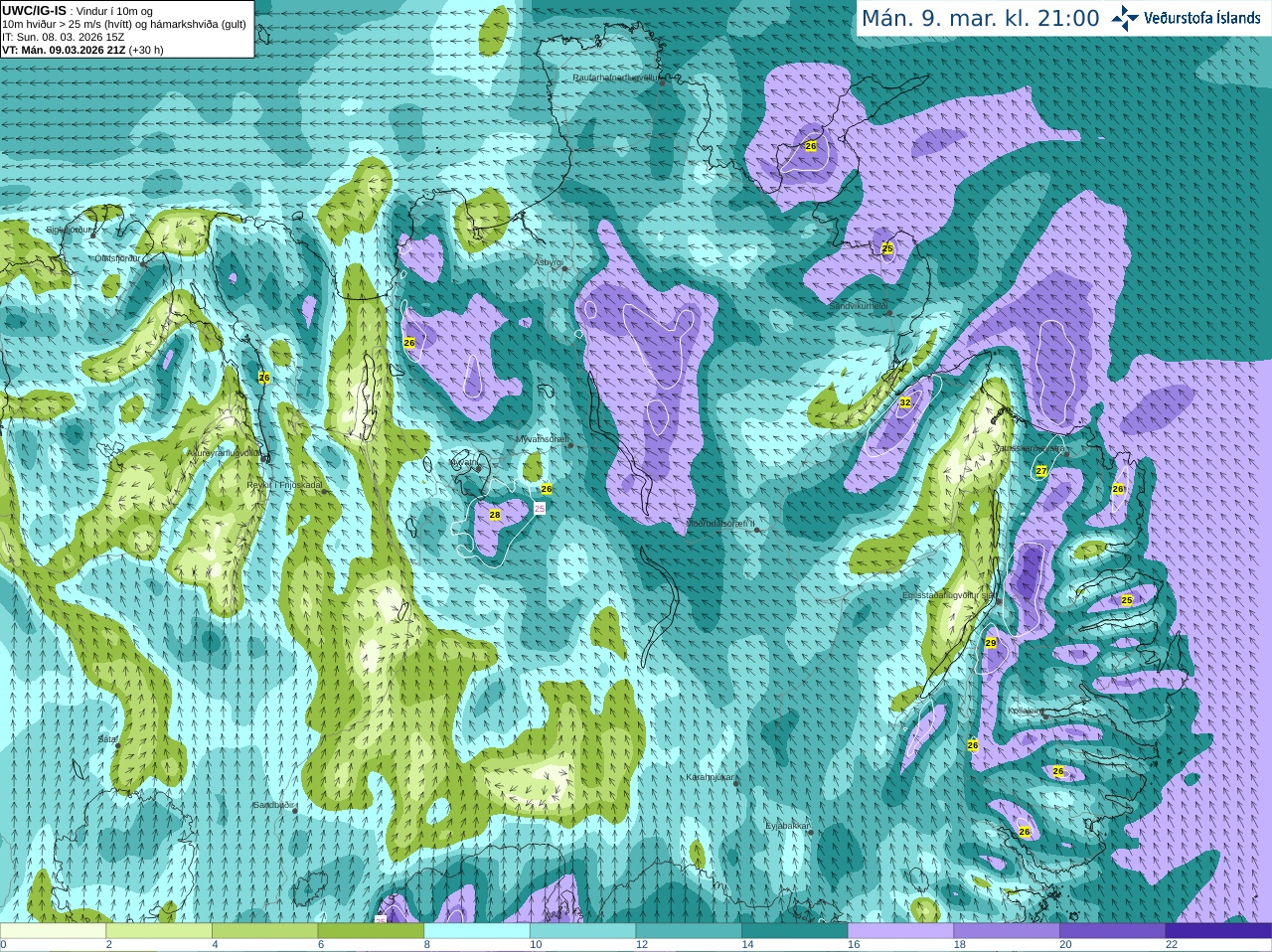1272x952 pixels.
Task: Click the 4–6 m/s legend color swatch
Action: [264, 931]
